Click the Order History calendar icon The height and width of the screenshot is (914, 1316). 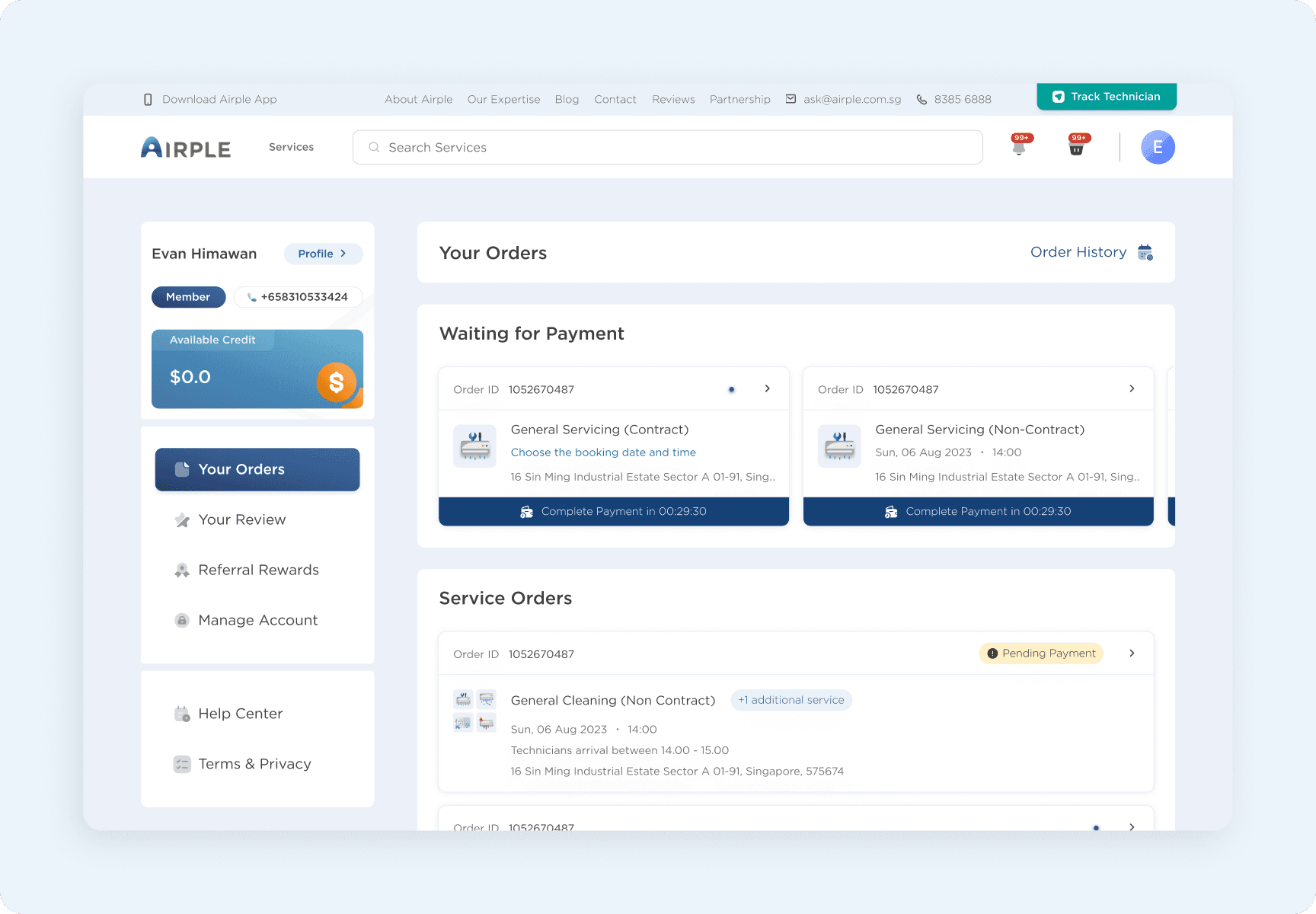coord(1145,252)
